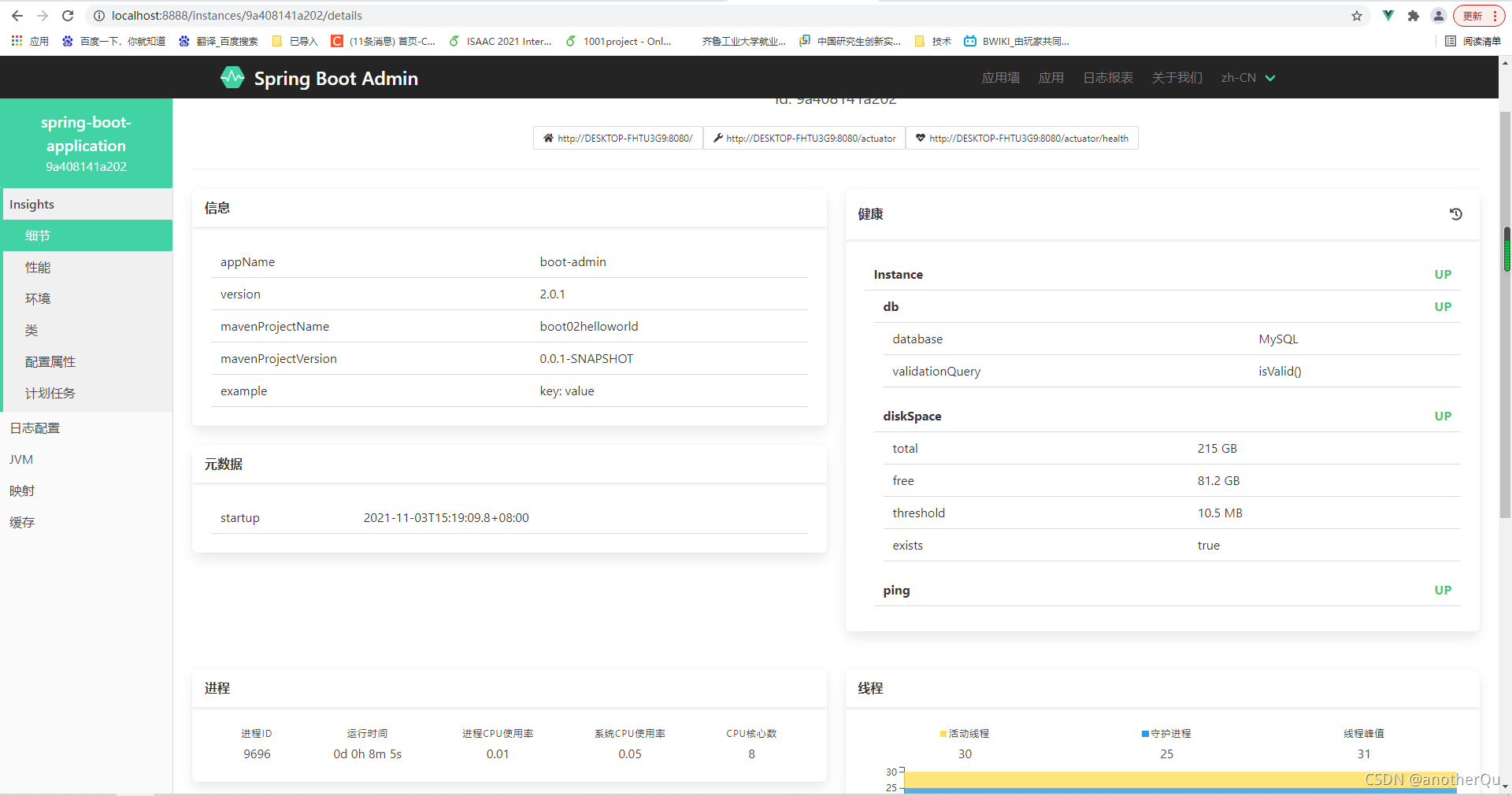Open 缓存 in the sidebar

[87, 522]
